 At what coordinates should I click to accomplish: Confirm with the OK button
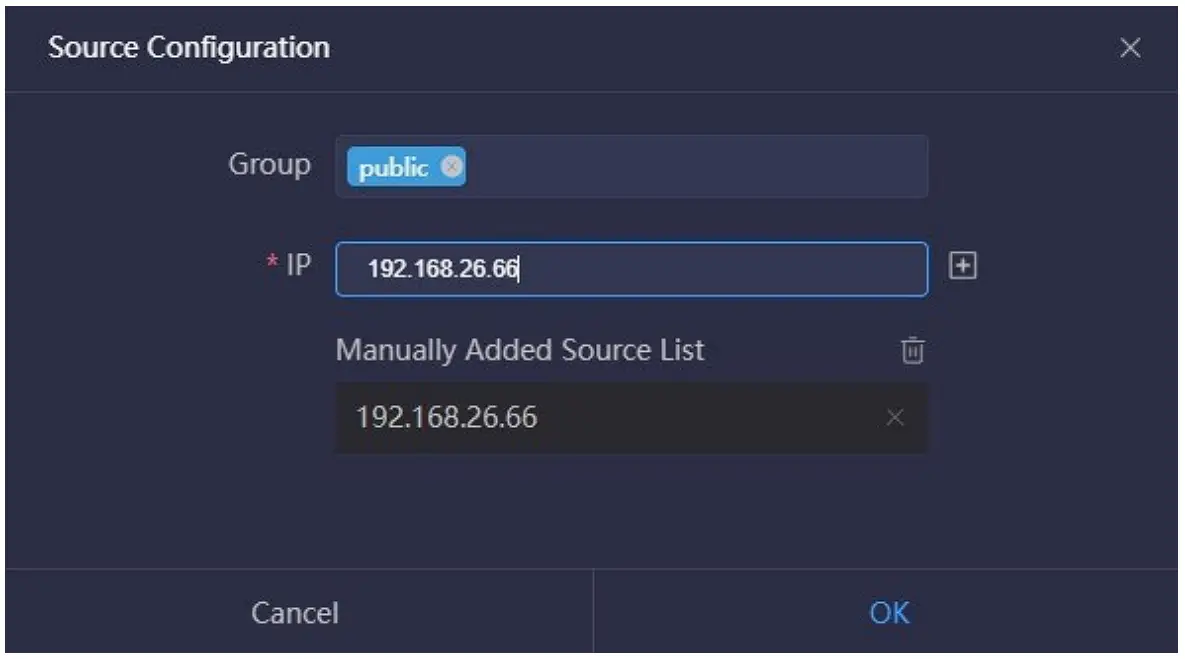[x=889, y=612]
